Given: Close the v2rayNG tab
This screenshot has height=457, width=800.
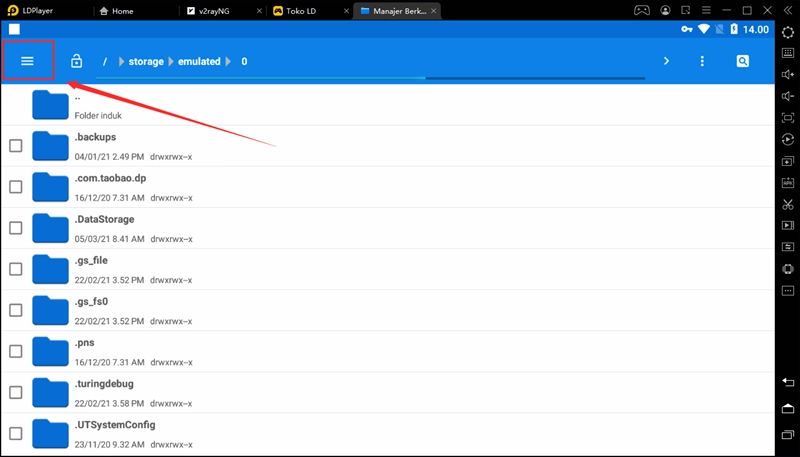Looking at the screenshot, I should [x=259, y=11].
